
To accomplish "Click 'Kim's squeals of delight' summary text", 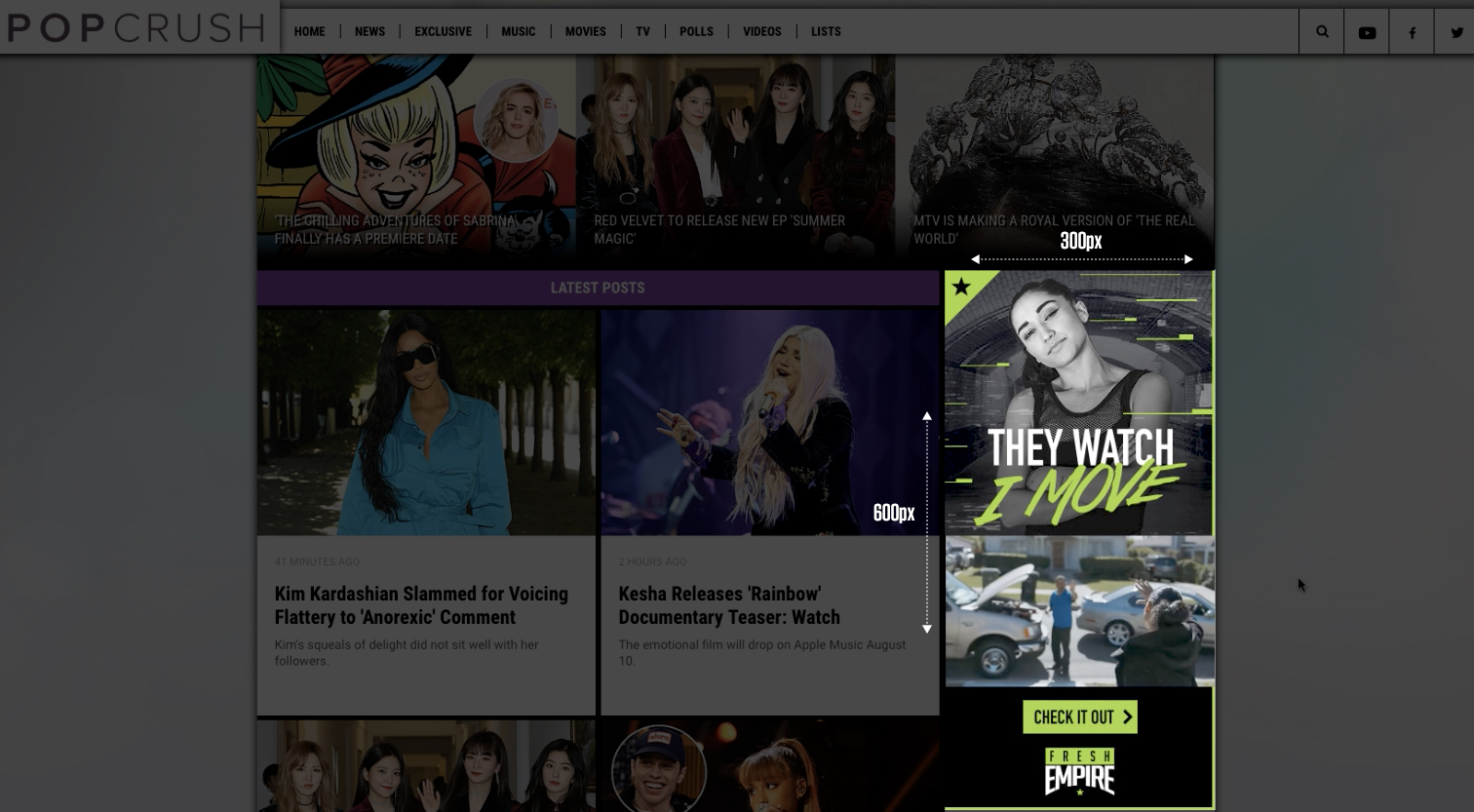I will [x=407, y=652].
